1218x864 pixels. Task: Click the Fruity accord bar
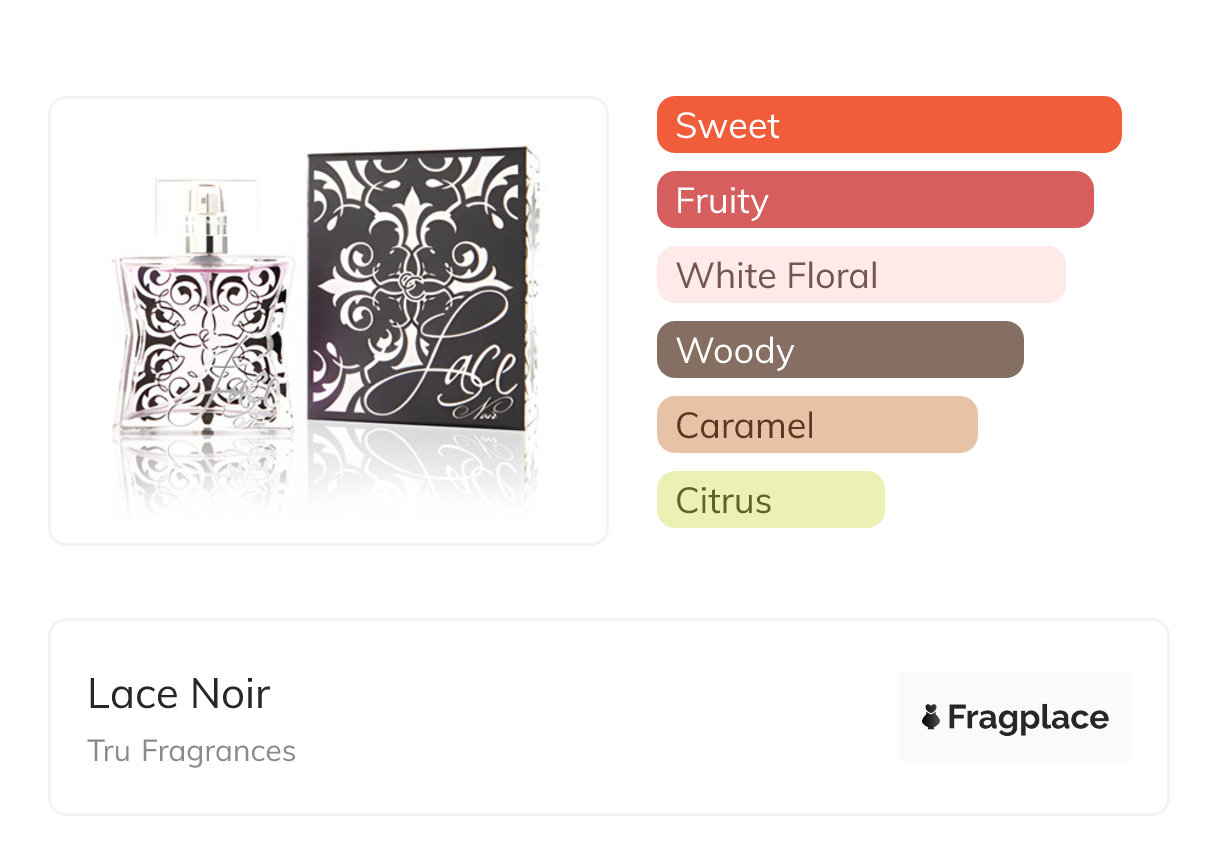coord(874,200)
